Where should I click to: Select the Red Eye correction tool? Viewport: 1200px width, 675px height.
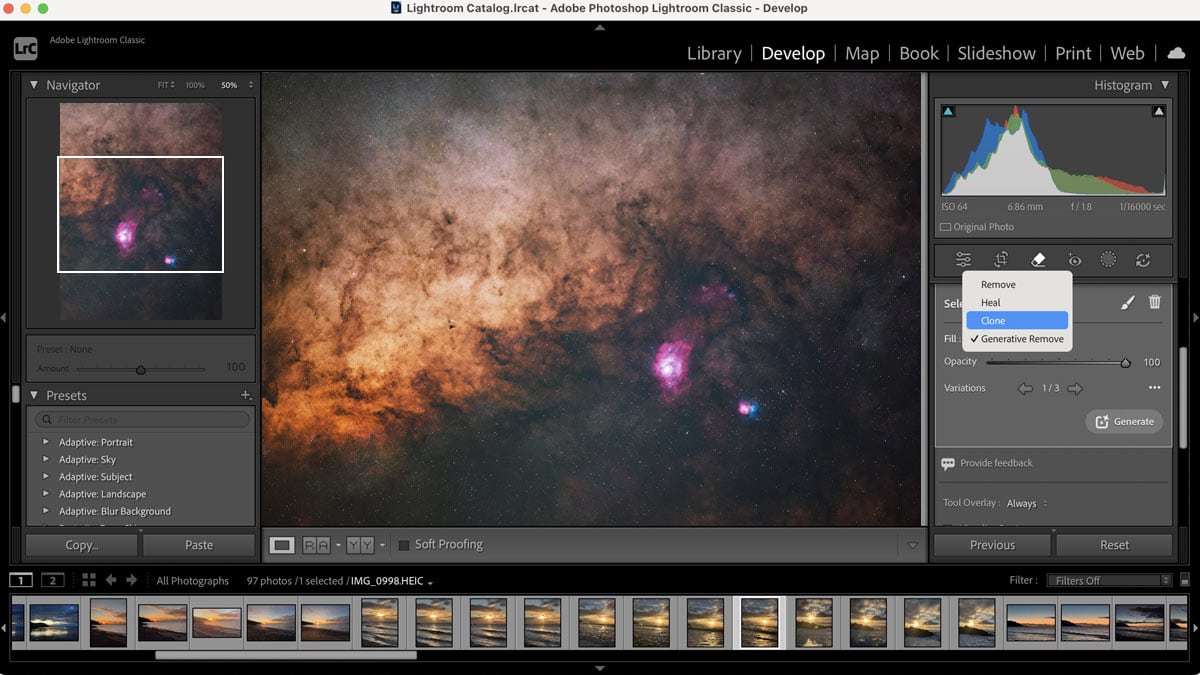point(1074,260)
